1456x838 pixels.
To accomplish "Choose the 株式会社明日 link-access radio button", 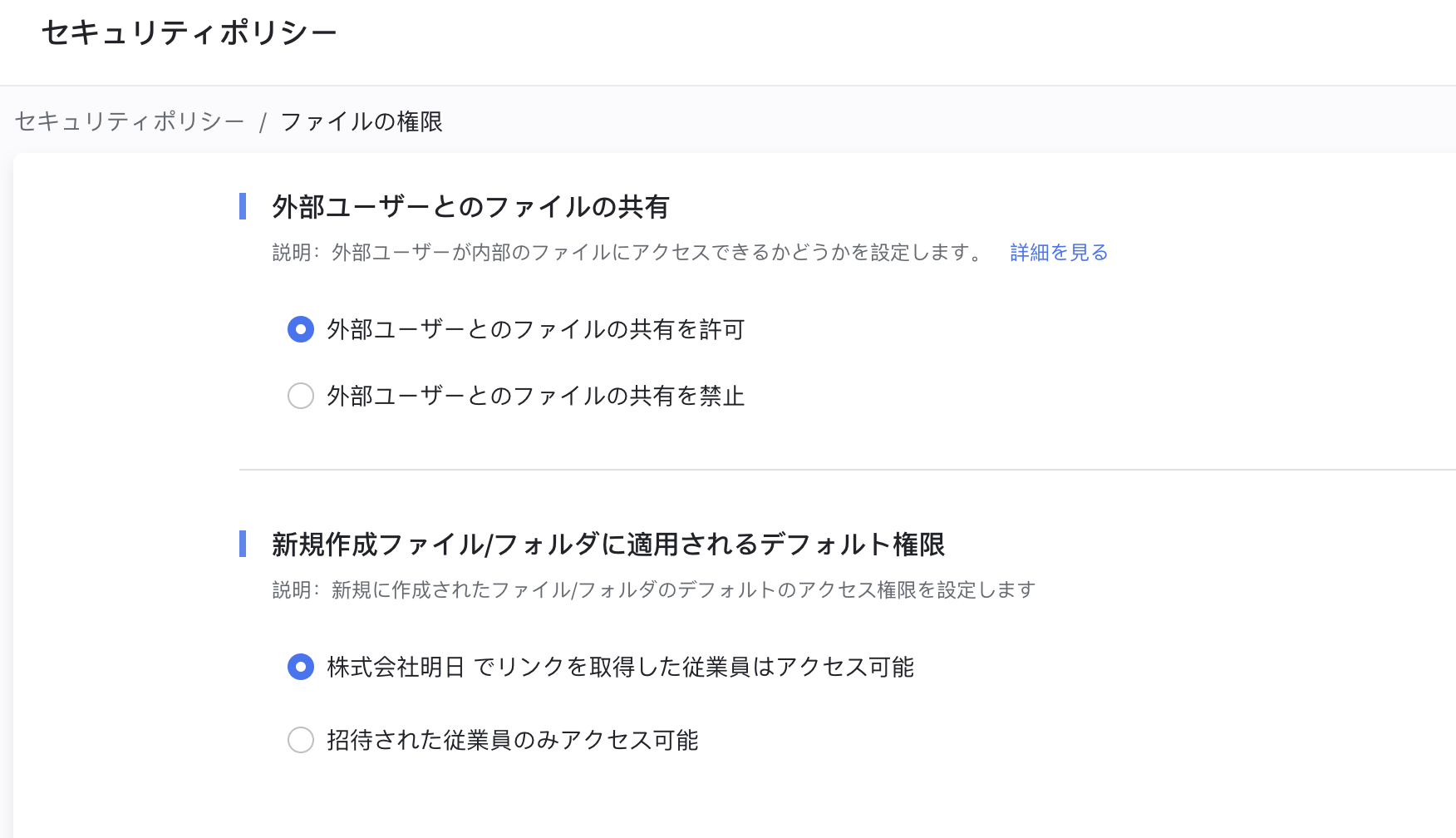I will pyautogui.click(x=301, y=667).
